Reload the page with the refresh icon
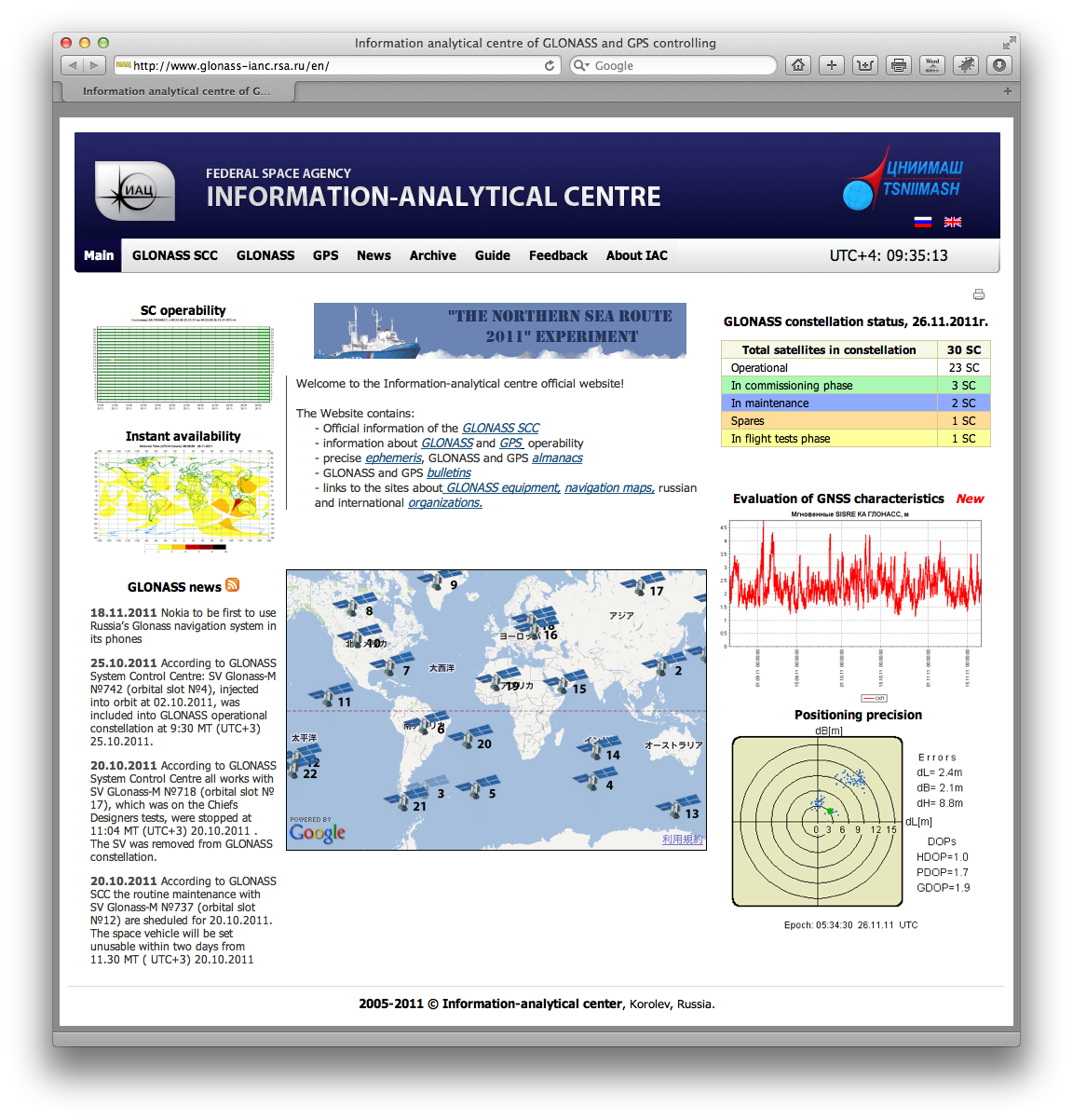This screenshot has height=1120, width=1073. (x=550, y=65)
